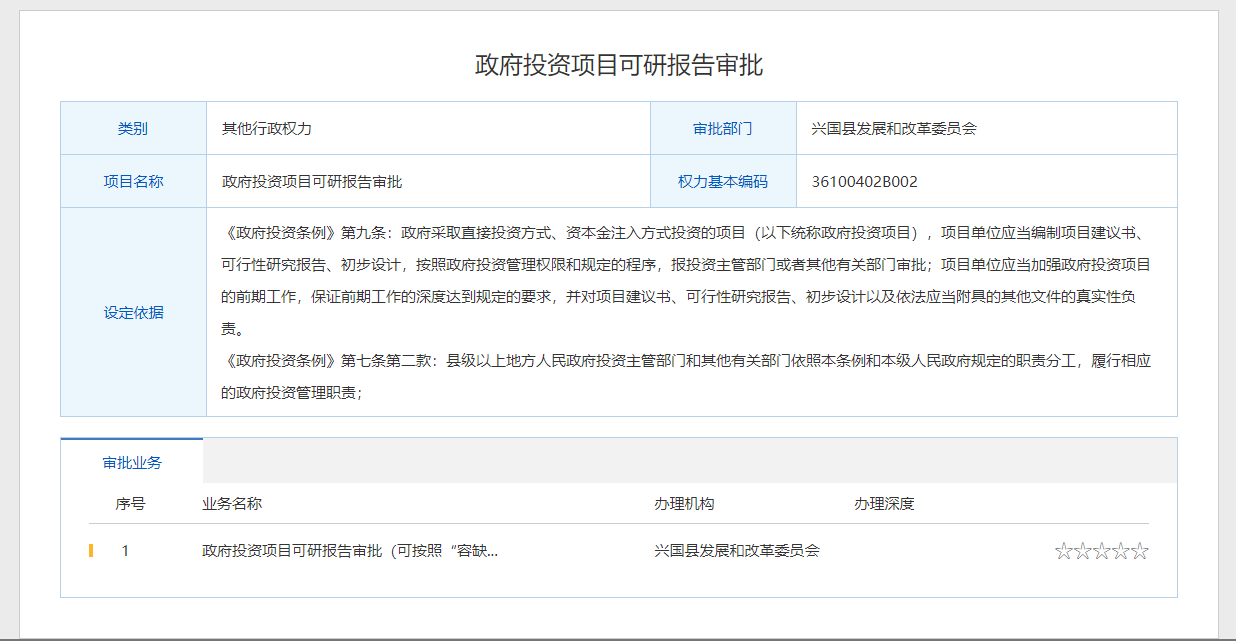Click the third rating star

coord(1102,551)
